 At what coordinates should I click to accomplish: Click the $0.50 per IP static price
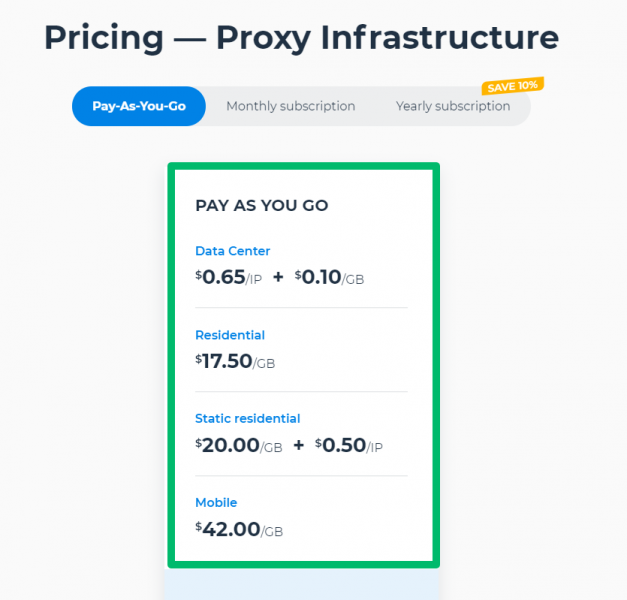tap(349, 445)
